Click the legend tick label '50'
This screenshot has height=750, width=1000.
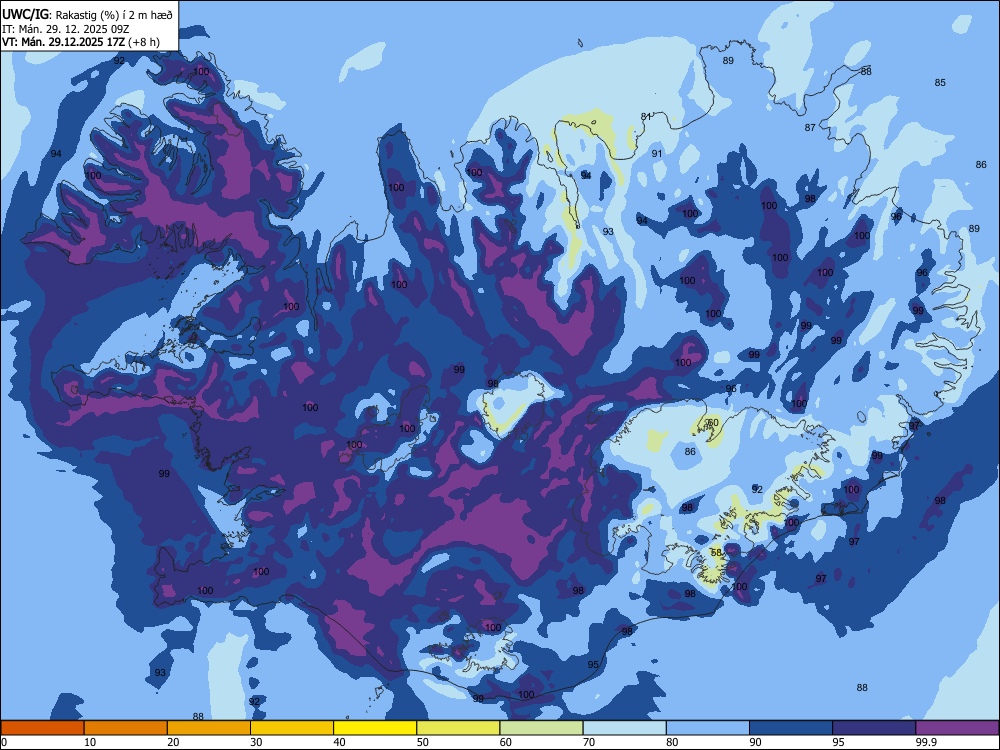tap(423, 742)
